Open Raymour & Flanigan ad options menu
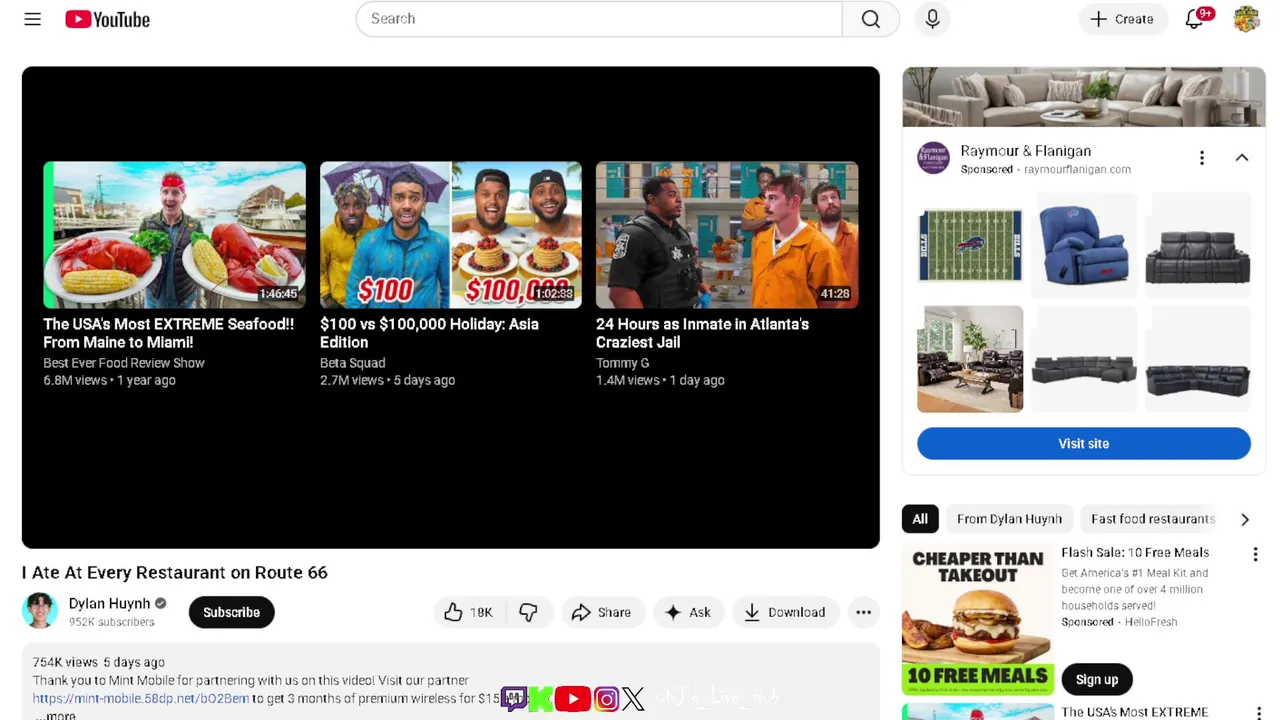This screenshot has width=1280, height=720. click(1202, 158)
